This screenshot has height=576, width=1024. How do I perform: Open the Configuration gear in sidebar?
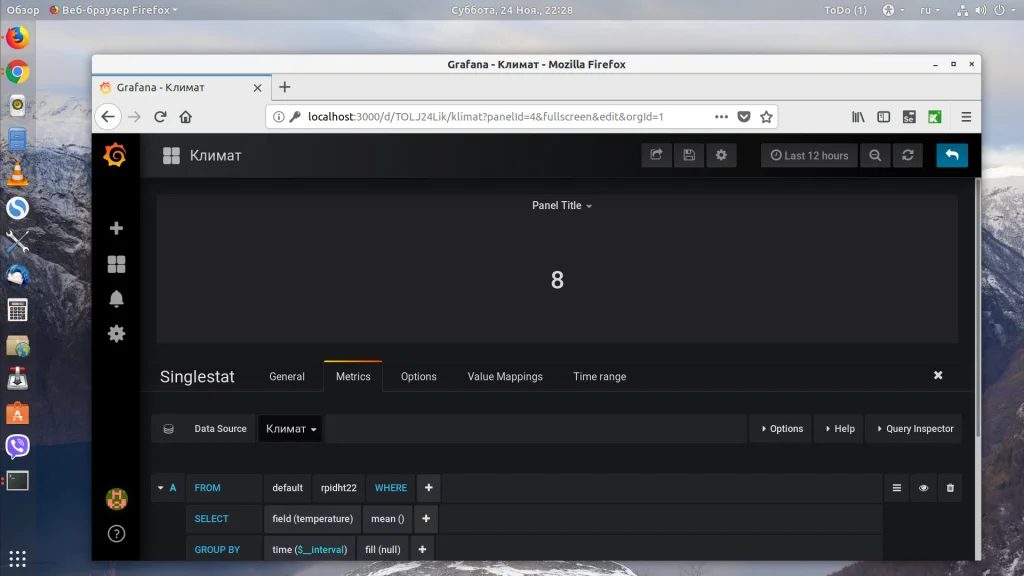(x=116, y=334)
